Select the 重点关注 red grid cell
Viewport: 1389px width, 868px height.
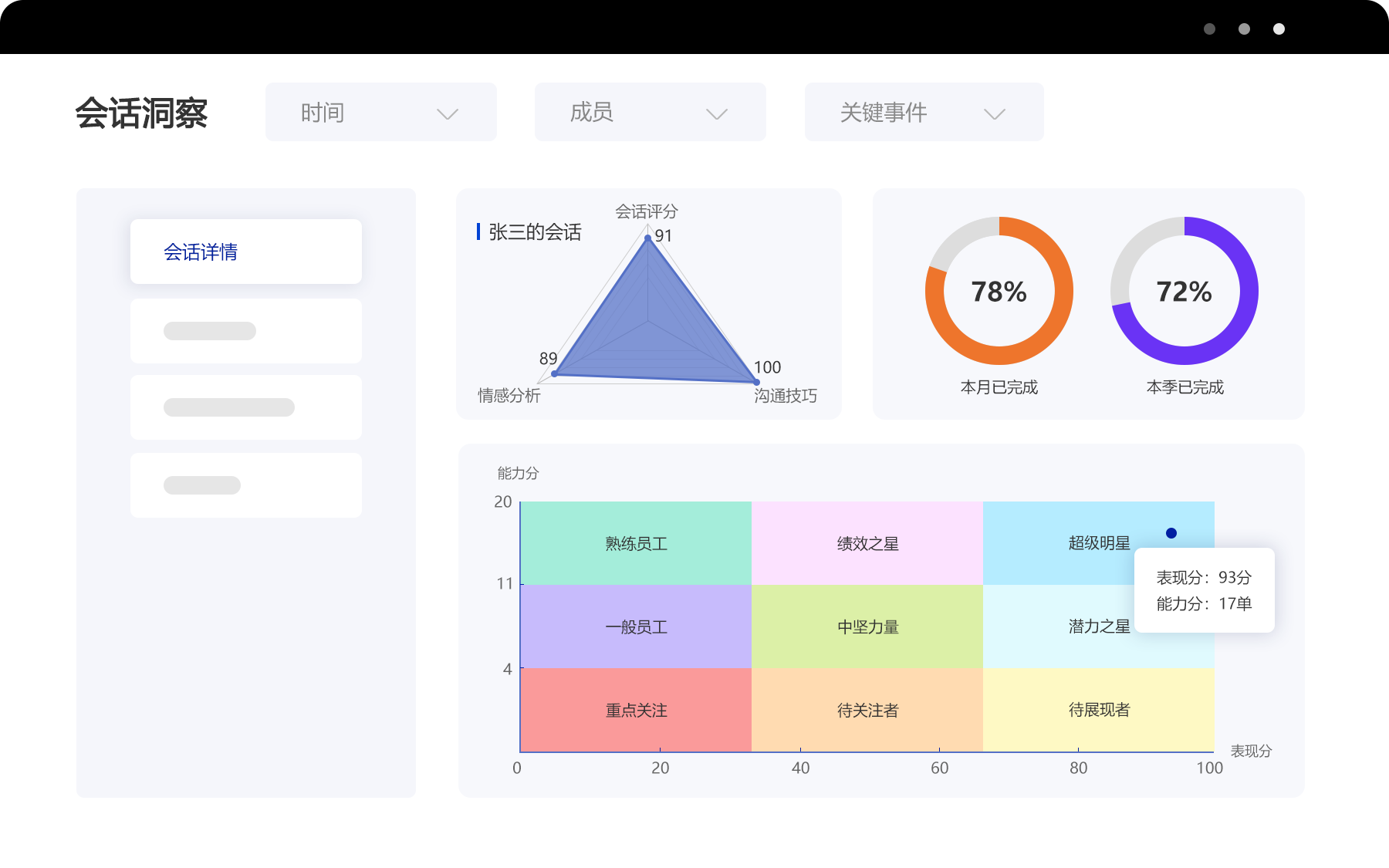(x=636, y=710)
